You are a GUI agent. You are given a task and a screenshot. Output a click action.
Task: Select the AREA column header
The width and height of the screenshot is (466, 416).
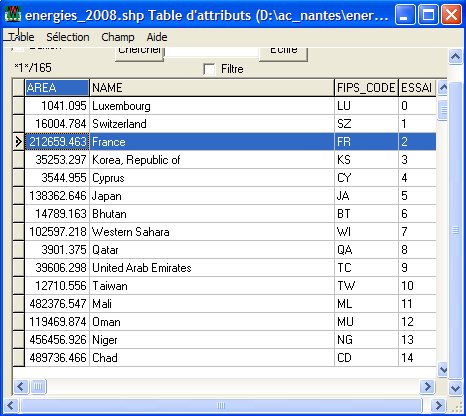pos(57,88)
